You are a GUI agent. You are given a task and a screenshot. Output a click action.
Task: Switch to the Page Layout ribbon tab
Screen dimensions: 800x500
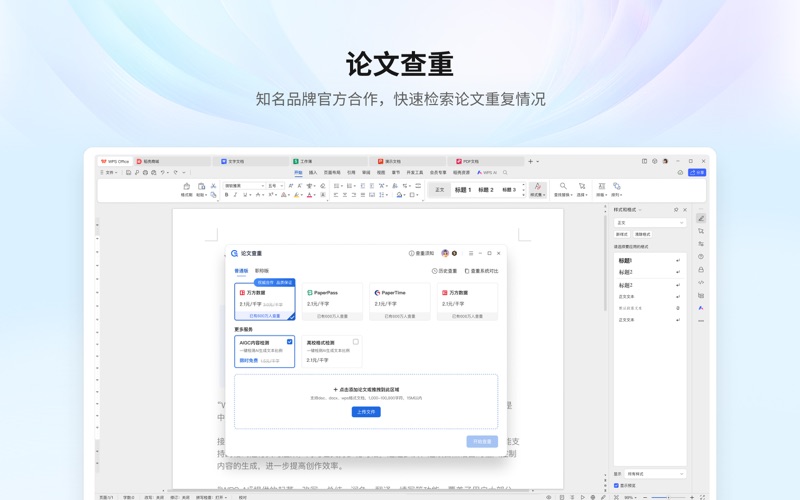pyautogui.click(x=332, y=172)
